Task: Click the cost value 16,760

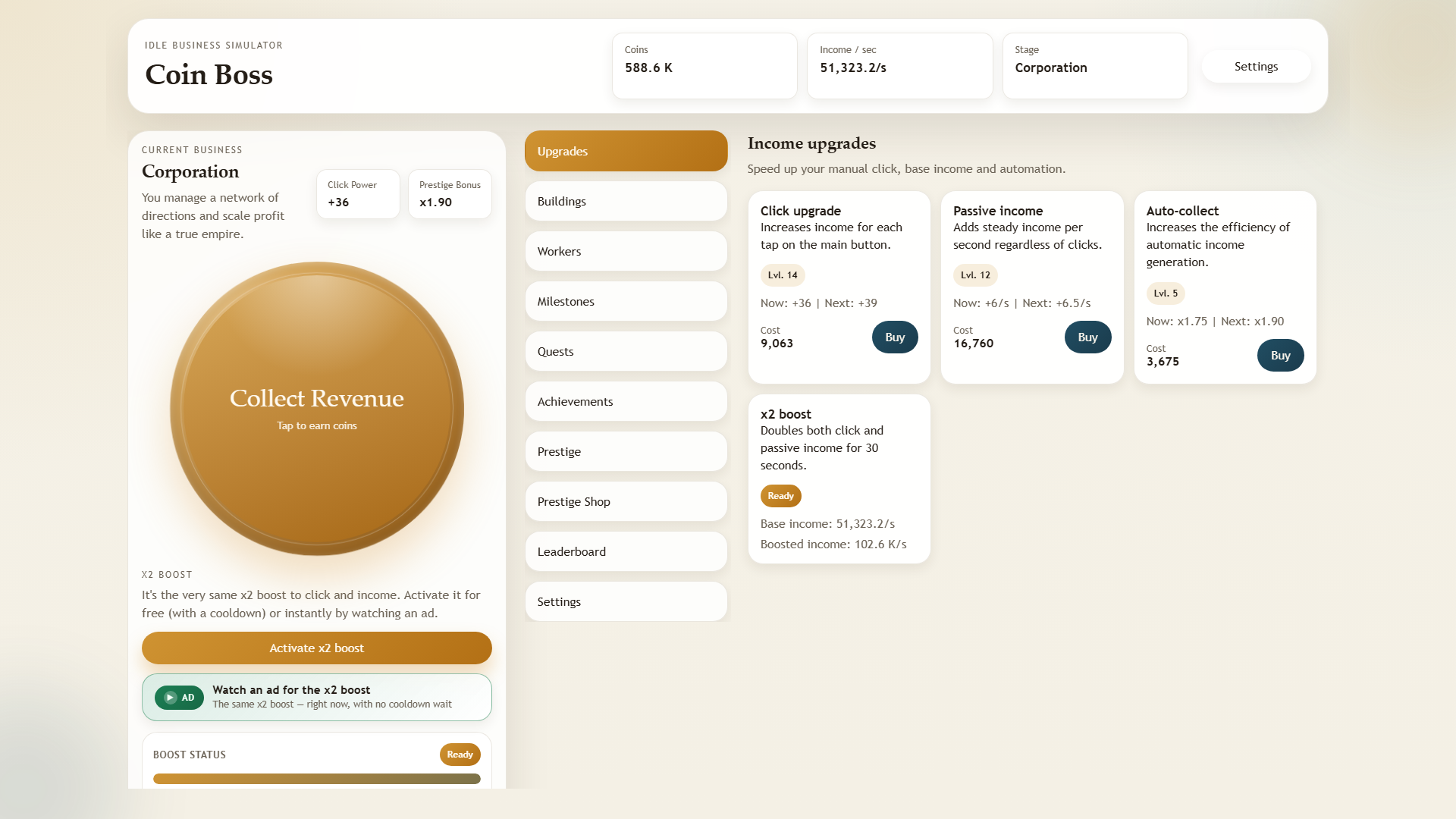Action: [x=974, y=344]
